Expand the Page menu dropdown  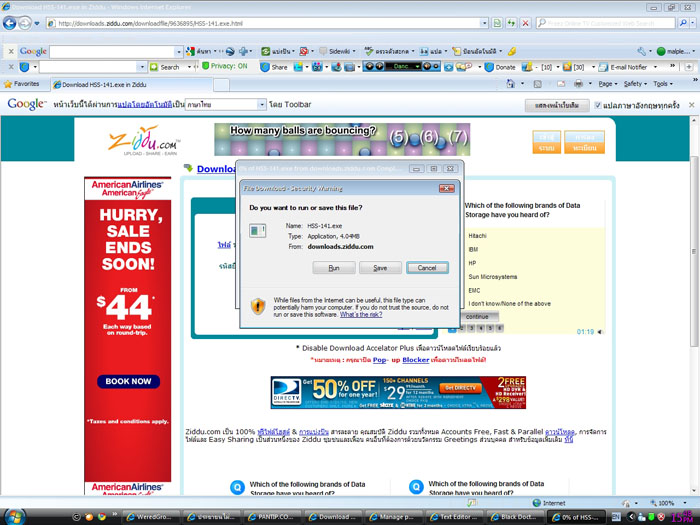coord(608,83)
